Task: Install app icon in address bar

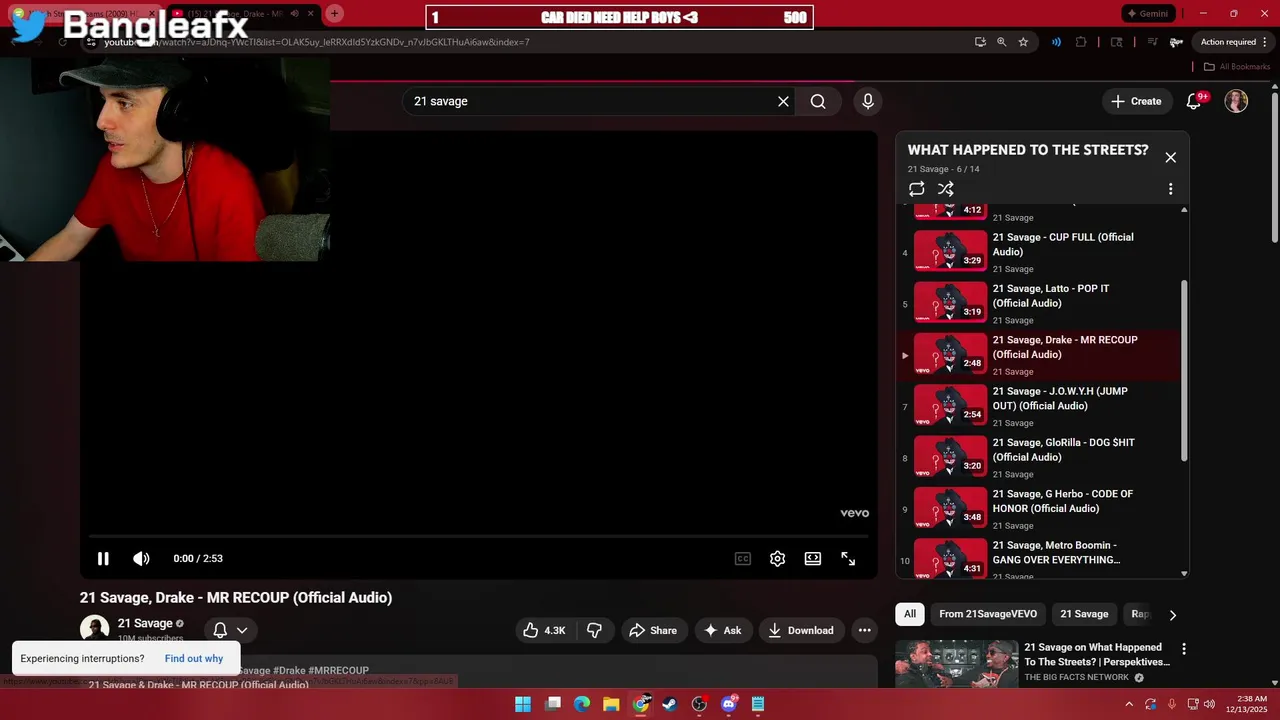Action: [980, 42]
